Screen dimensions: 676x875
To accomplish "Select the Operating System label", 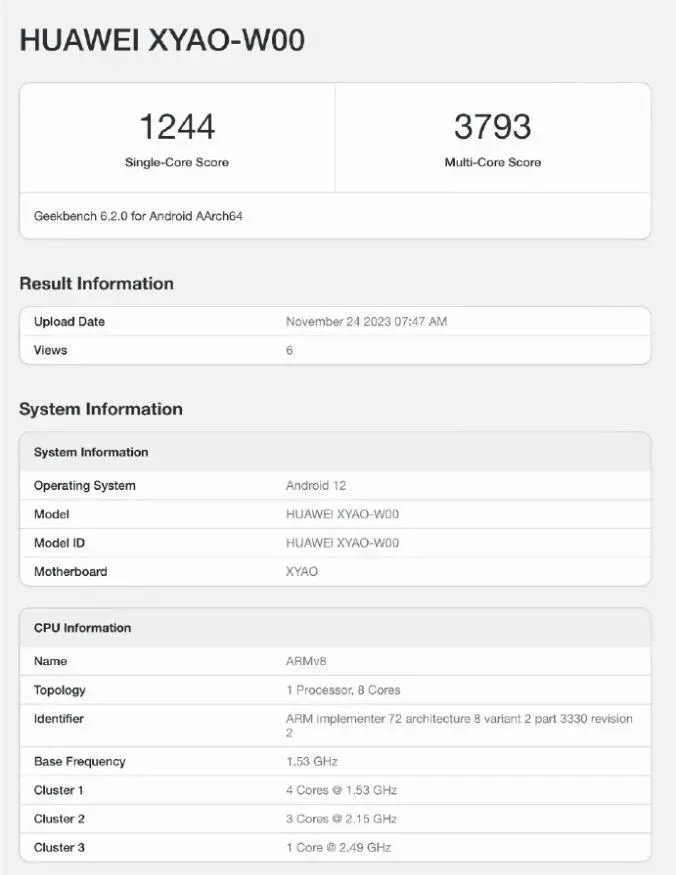I will [84, 485].
